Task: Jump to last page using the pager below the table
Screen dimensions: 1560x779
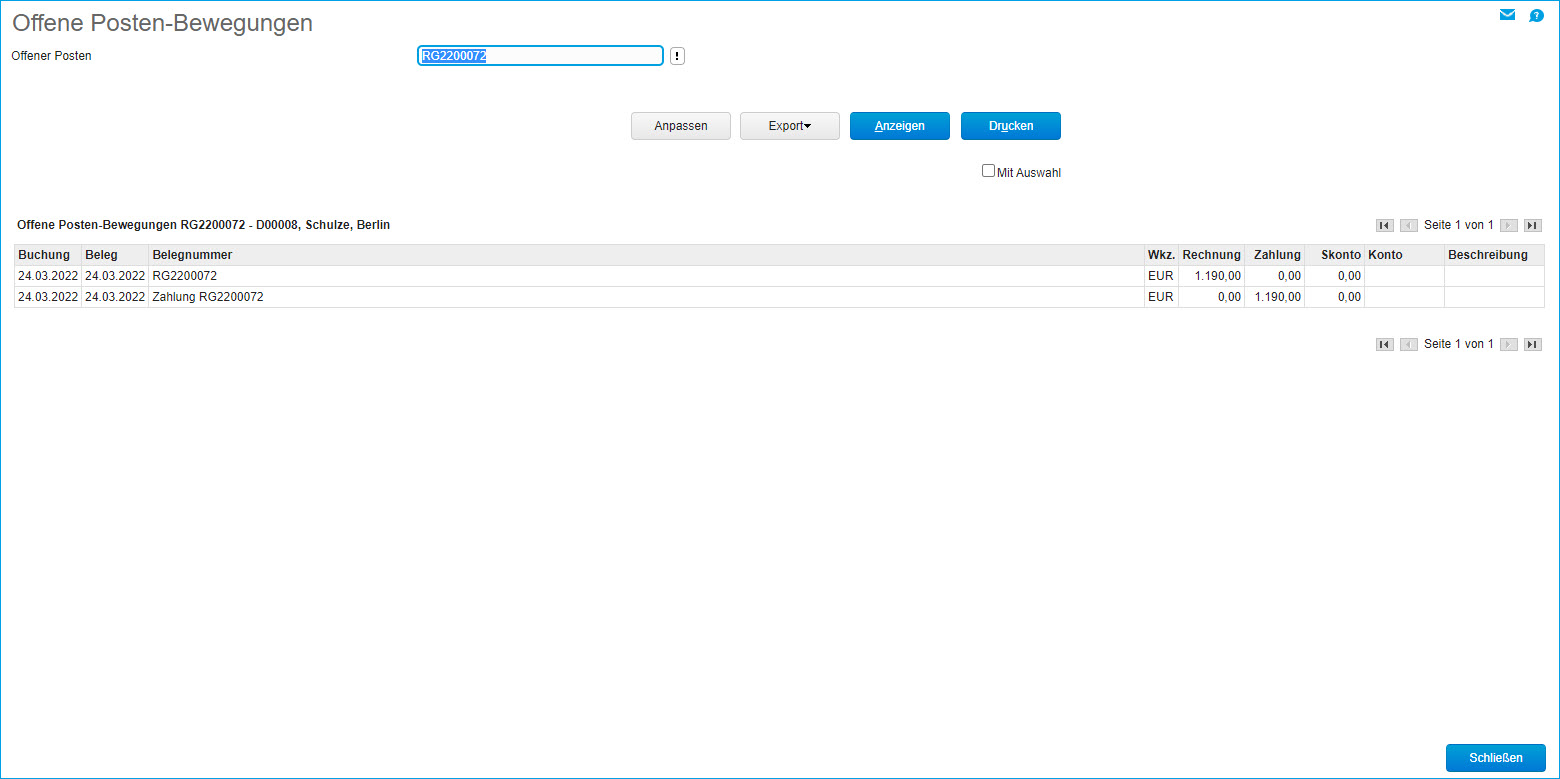Action: pyautogui.click(x=1532, y=344)
